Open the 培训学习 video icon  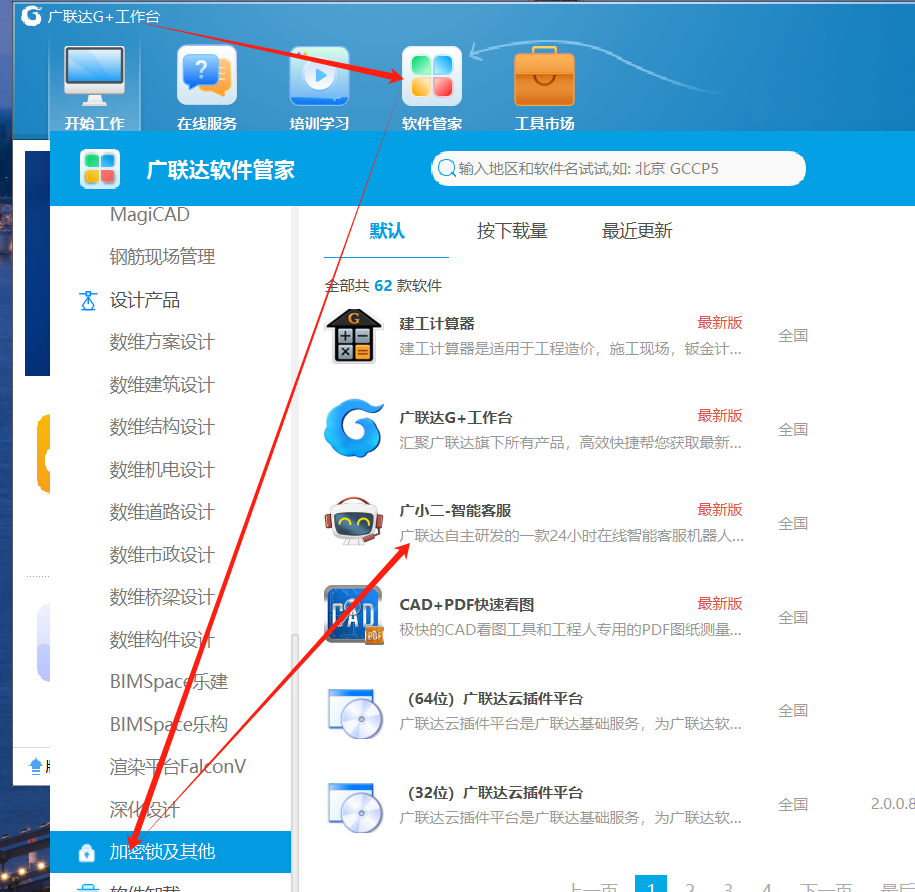319,76
